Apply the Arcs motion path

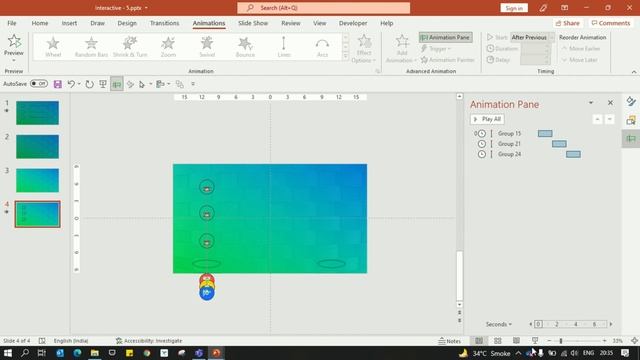tap(322, 47)
